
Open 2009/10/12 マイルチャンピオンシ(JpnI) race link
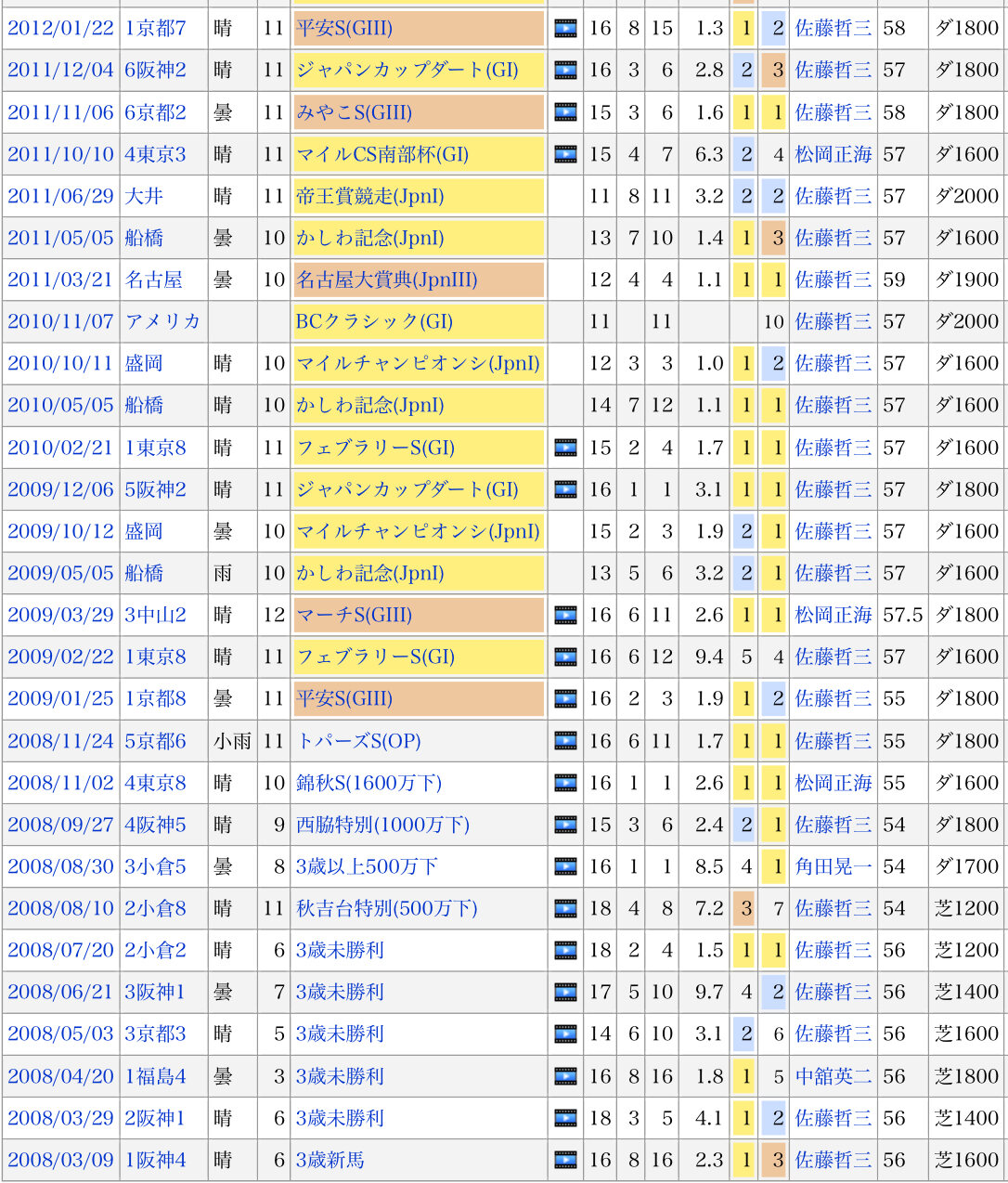coord(418,531)
